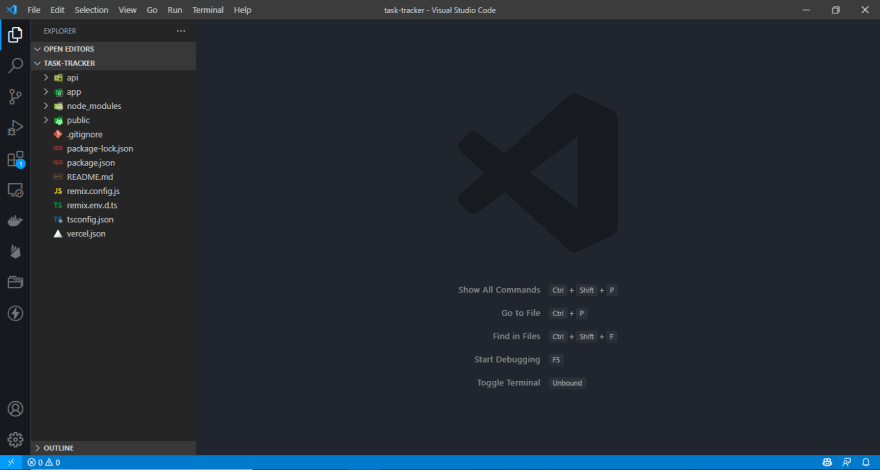This screenshot has height=470, width=880.
Task: Expand the api folder
Action: tap(113, 77)
